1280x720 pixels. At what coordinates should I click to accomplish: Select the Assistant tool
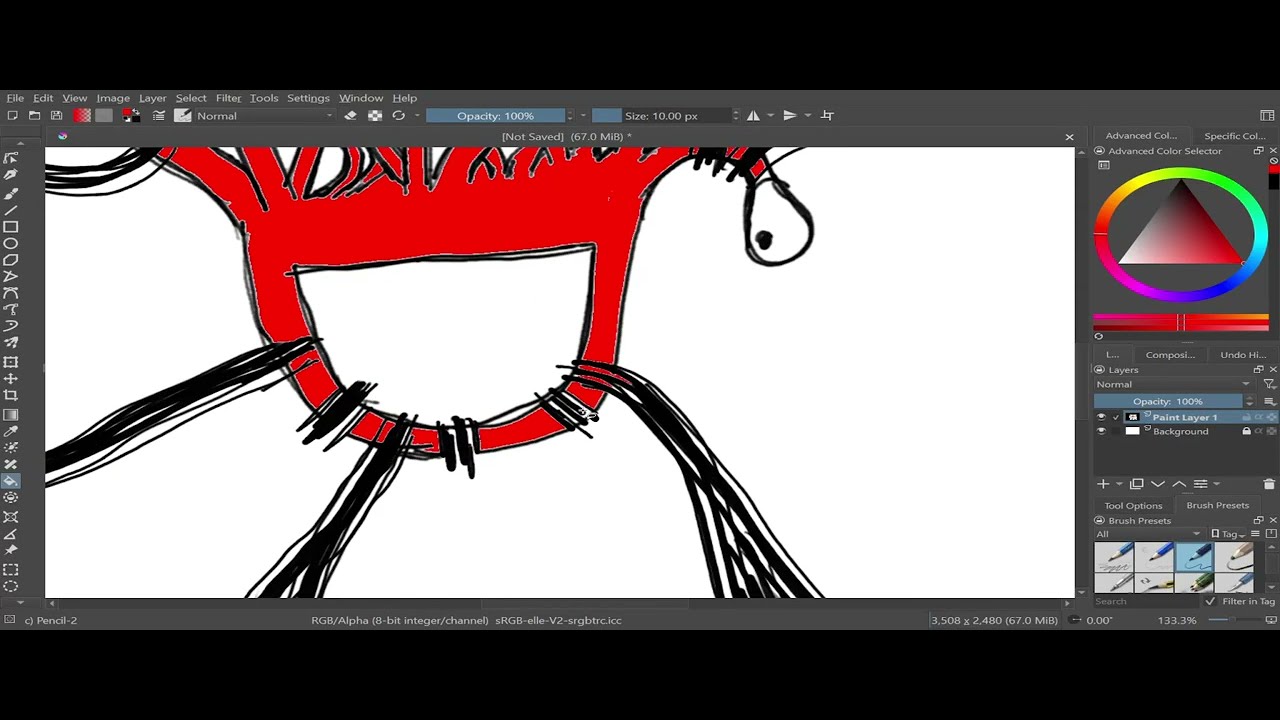11,517
